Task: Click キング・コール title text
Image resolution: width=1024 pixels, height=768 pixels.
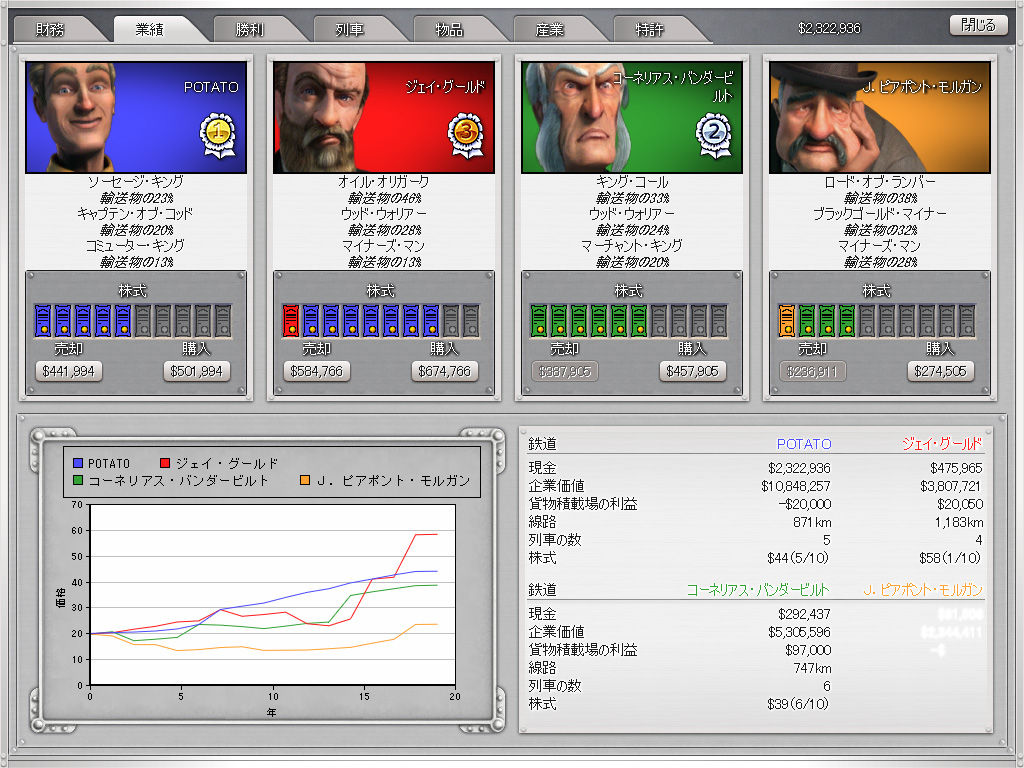Action: 632,182
